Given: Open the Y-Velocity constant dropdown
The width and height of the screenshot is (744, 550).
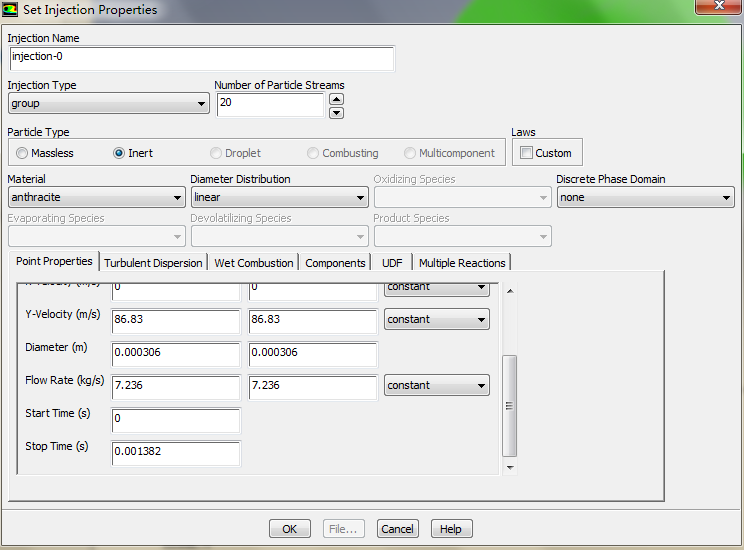Looking at the screenshot, I should coord(437,319).
